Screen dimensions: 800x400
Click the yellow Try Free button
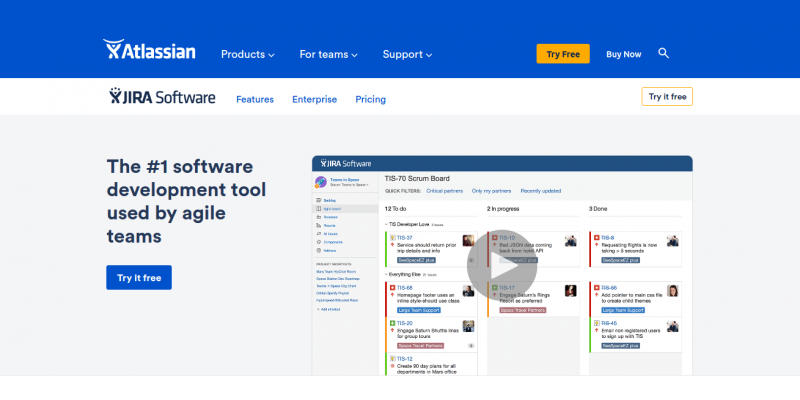pyautogui.click(x=563, y=54)
